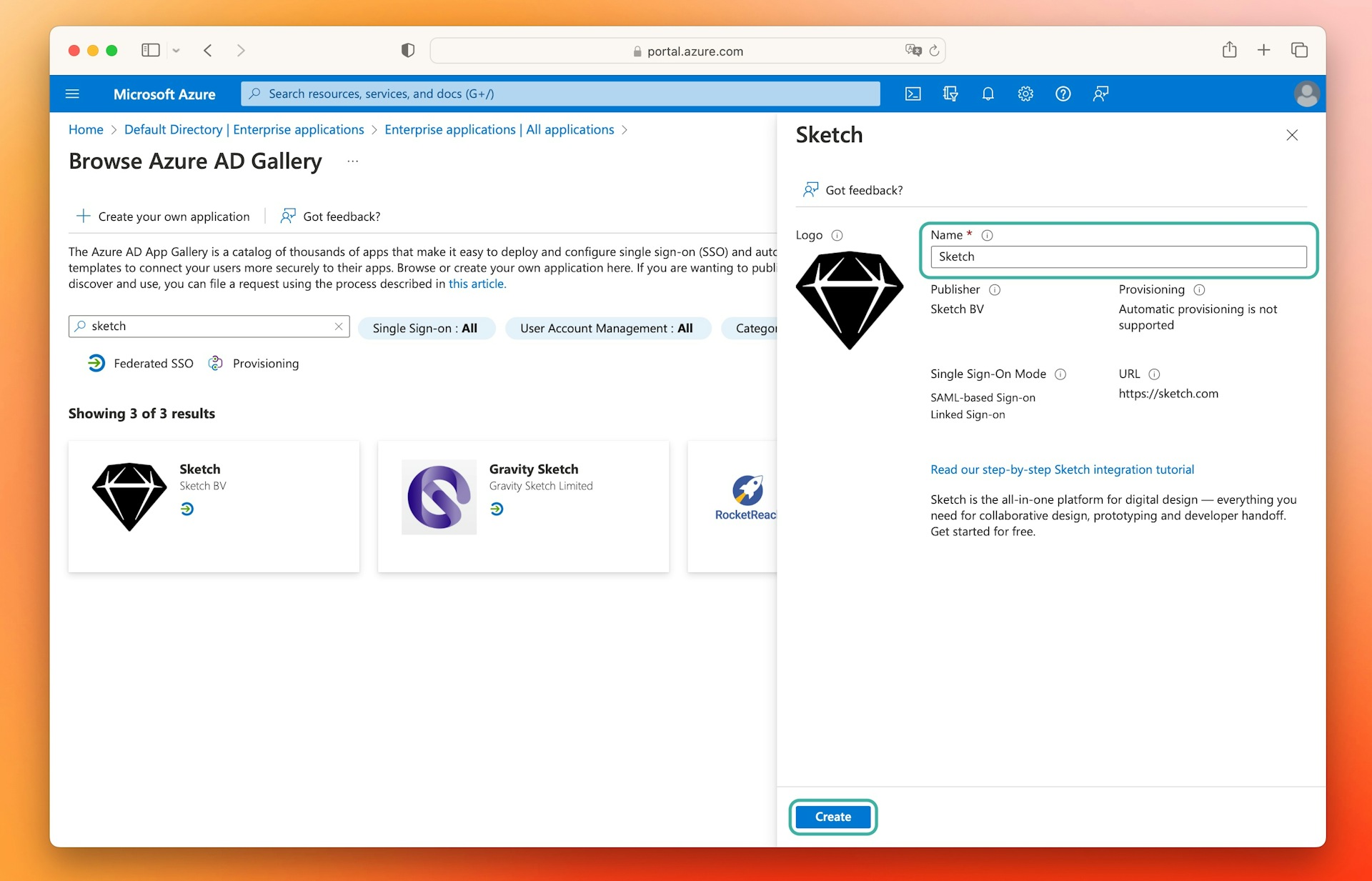Show info about the Logo field
The image size is (1372, 881).
click(x=837, y=235)
